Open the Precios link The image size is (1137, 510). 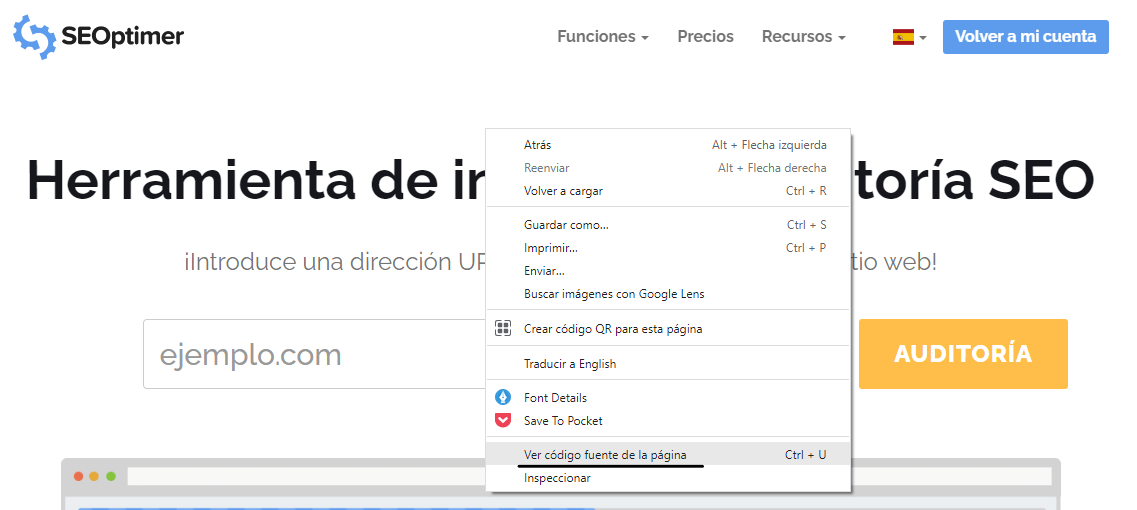(x=705, y=37)
